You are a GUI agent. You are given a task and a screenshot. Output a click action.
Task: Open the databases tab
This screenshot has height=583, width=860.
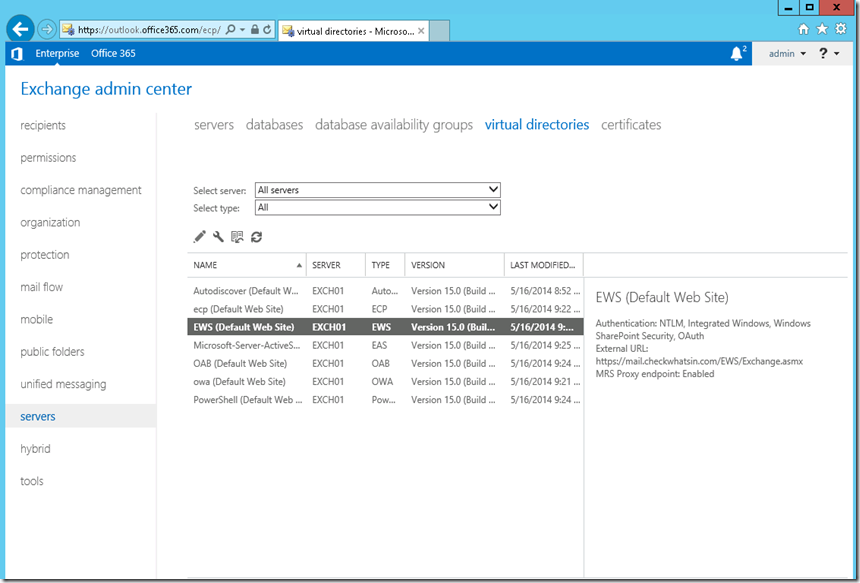point(274,125)
